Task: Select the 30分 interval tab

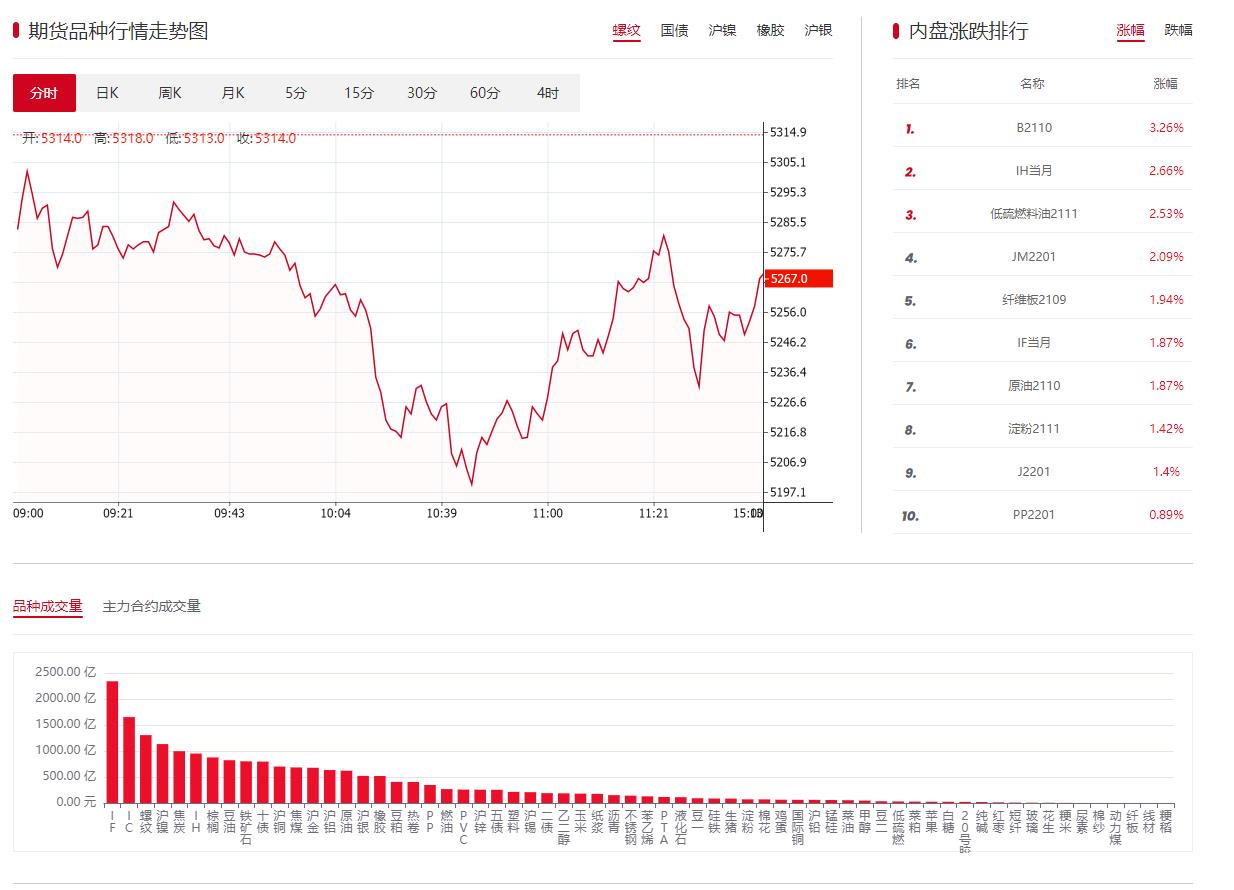Action: [422, 93]
